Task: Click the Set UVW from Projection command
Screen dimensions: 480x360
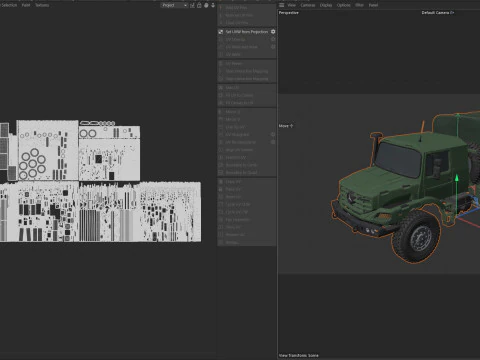Action: [247, 32]
